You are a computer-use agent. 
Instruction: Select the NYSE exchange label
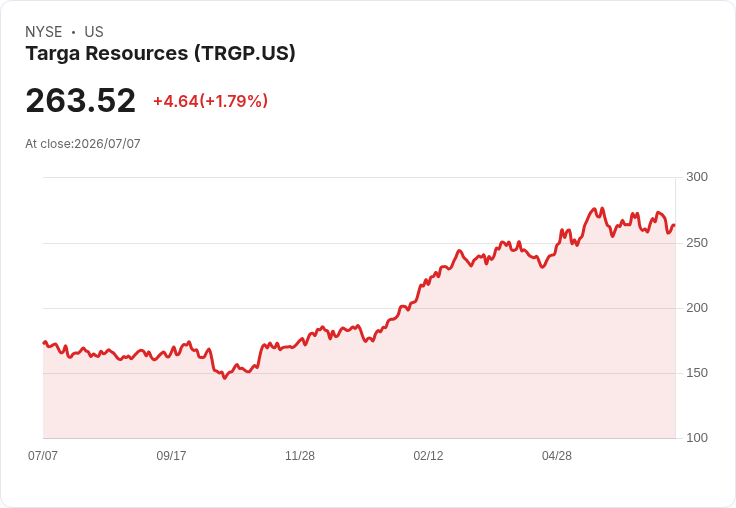pyautogui.click(x=44, y=32)
